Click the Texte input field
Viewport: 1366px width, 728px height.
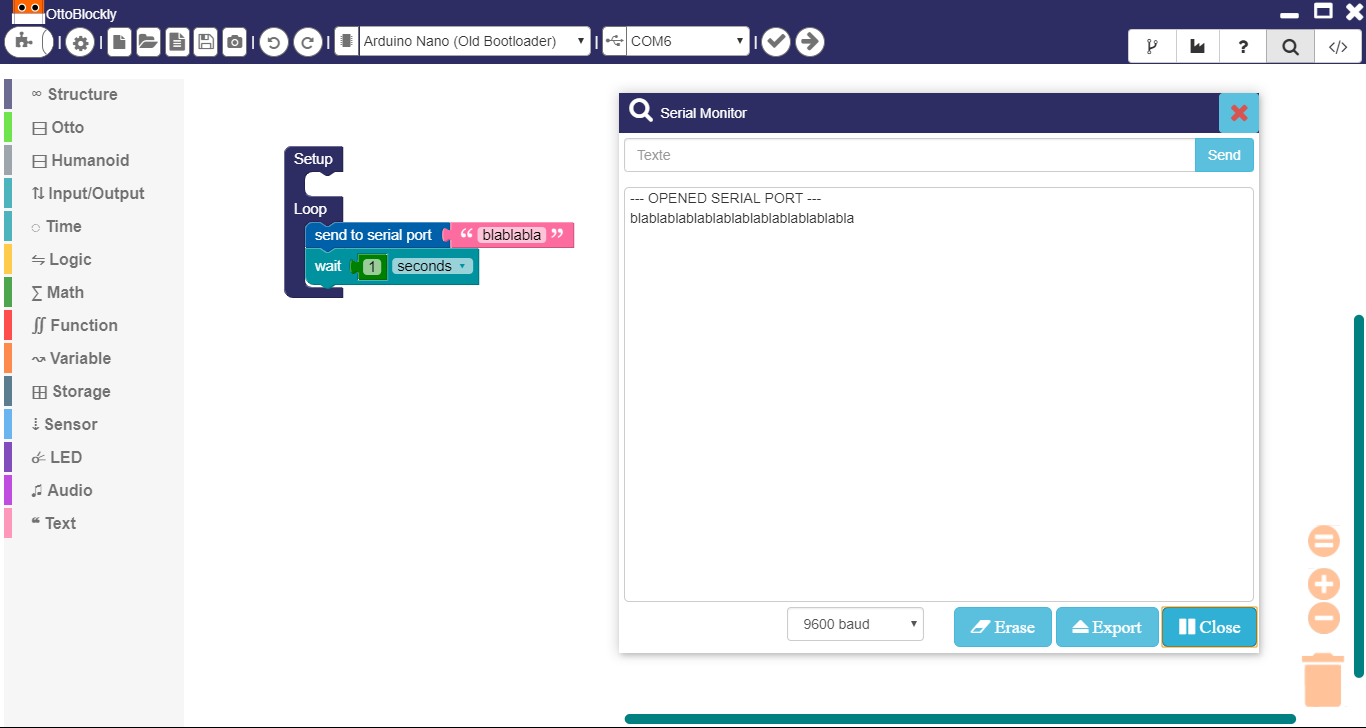tap(900, 155)
